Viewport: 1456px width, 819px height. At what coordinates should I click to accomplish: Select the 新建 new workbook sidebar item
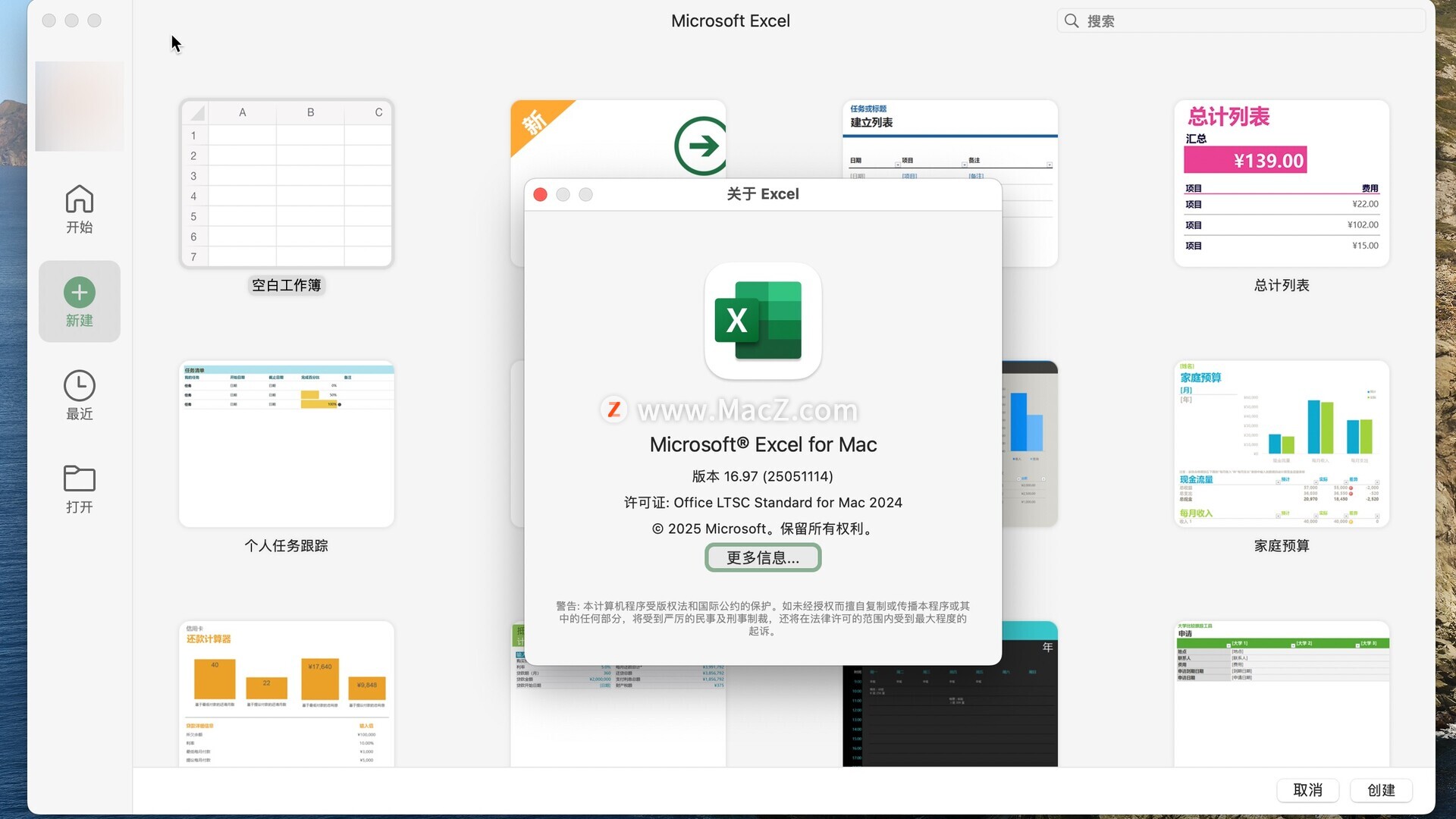pos(80,302)
